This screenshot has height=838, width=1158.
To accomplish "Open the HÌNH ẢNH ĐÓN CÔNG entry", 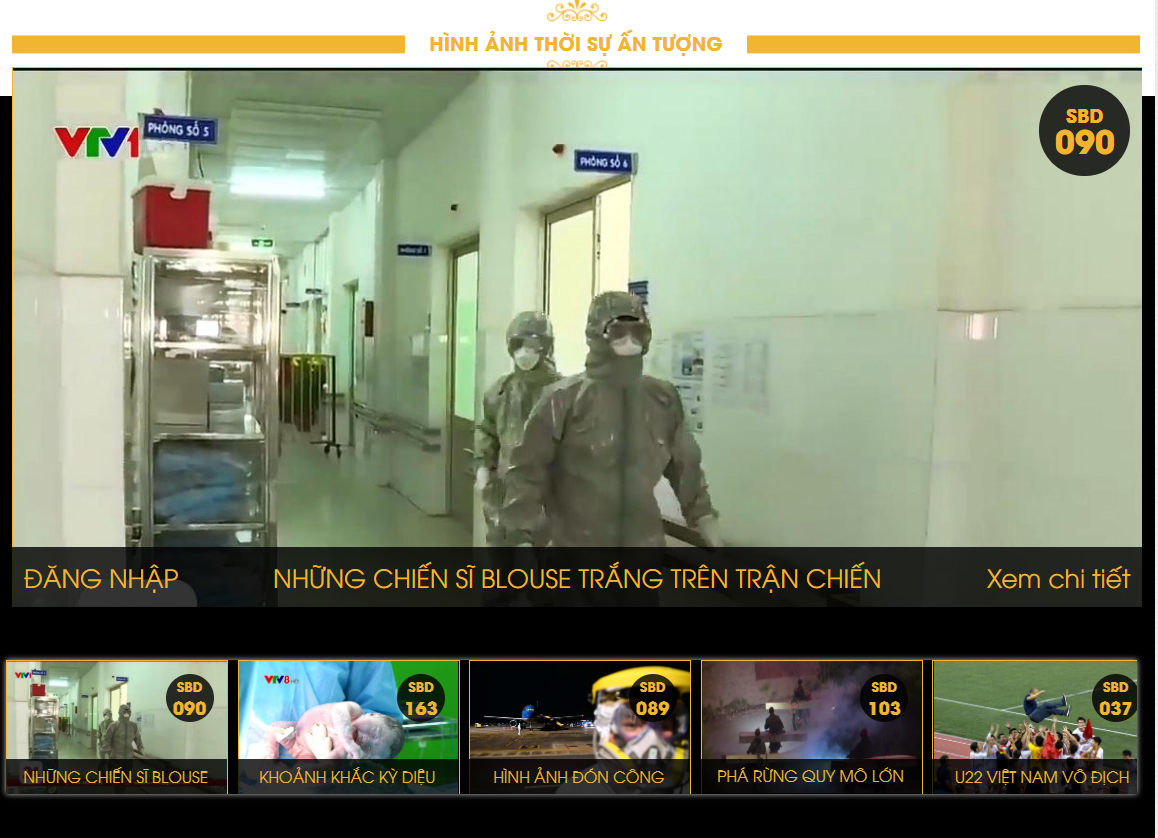I will (579, 727).
